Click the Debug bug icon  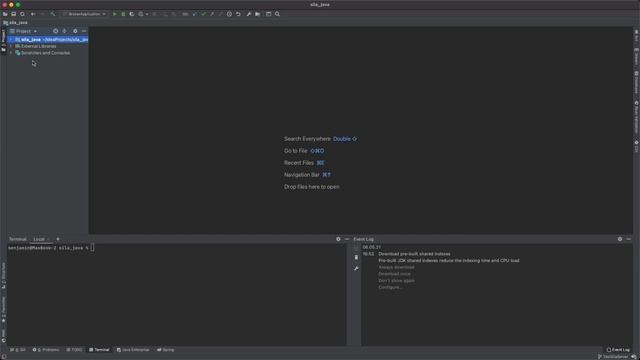123,14
